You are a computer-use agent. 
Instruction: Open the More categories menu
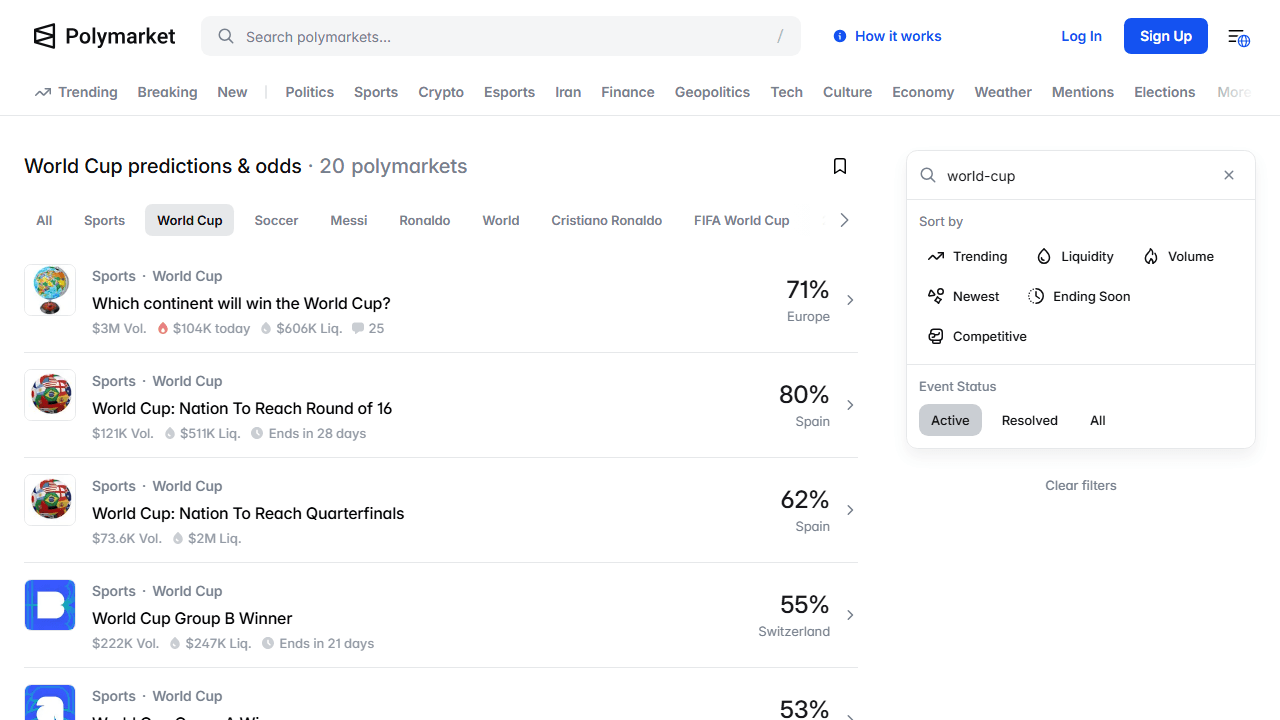[x=1234, y=92]
